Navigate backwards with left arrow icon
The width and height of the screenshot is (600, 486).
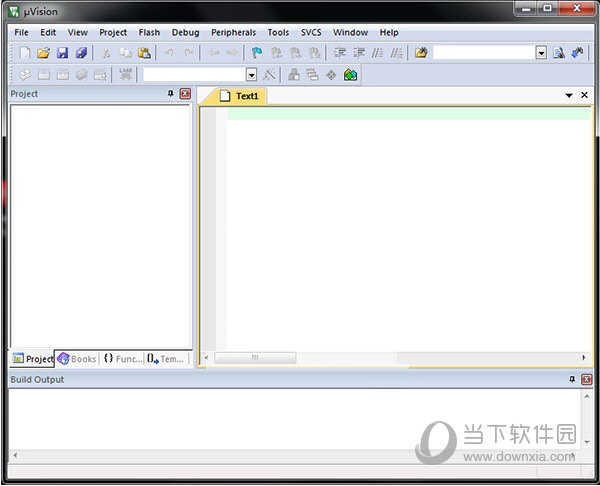(x=214, y=53)
